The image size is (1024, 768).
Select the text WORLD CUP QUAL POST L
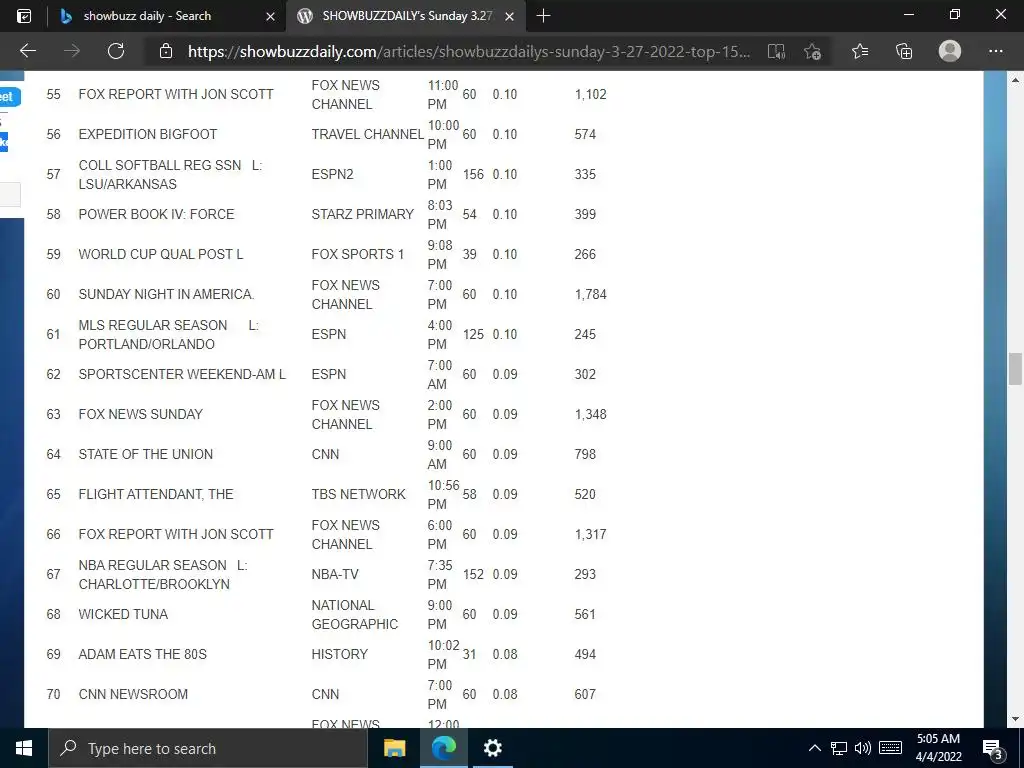161,254
